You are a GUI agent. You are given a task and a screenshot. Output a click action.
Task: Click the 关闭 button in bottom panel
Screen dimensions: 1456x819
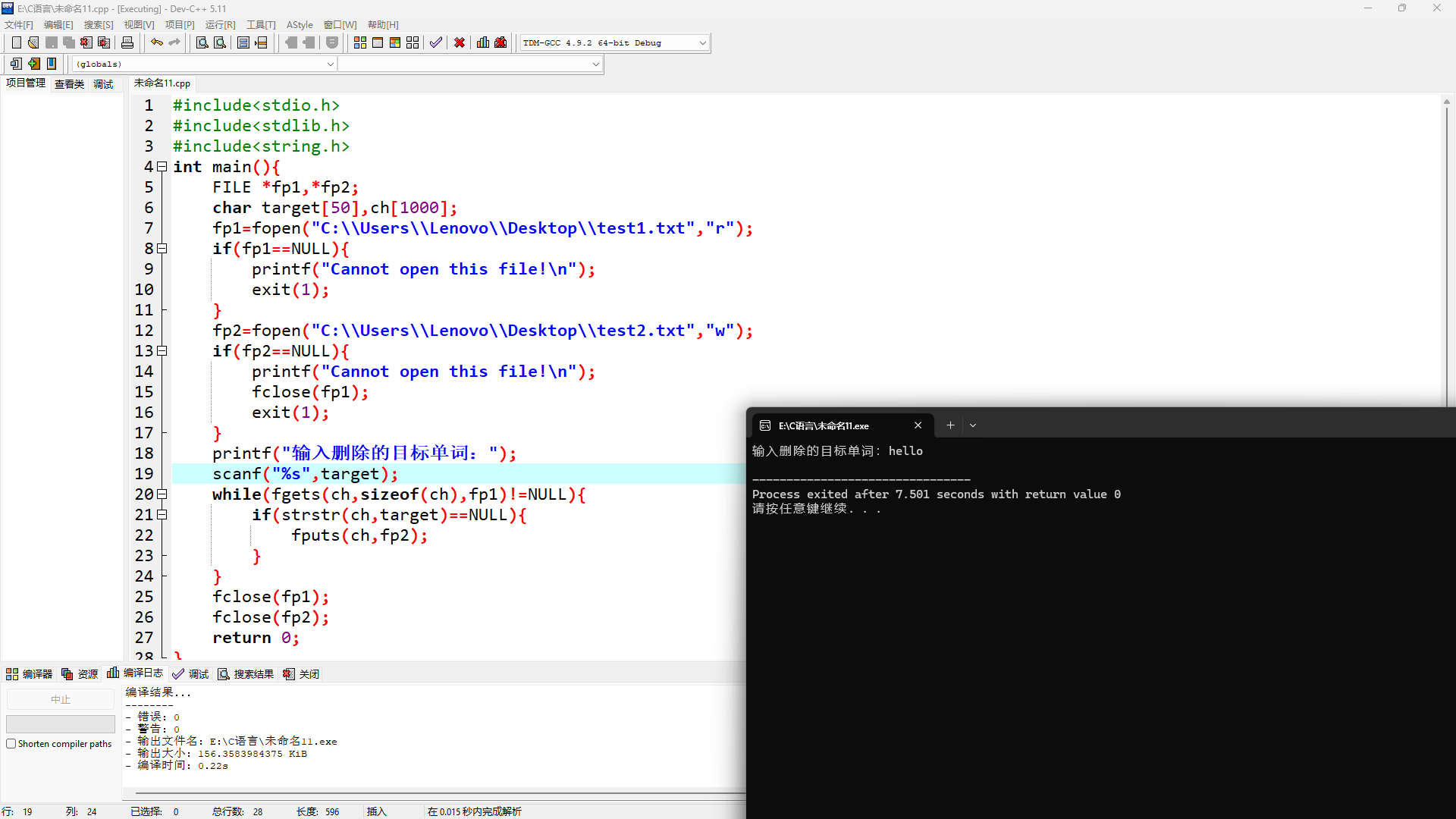pos(301,674)
